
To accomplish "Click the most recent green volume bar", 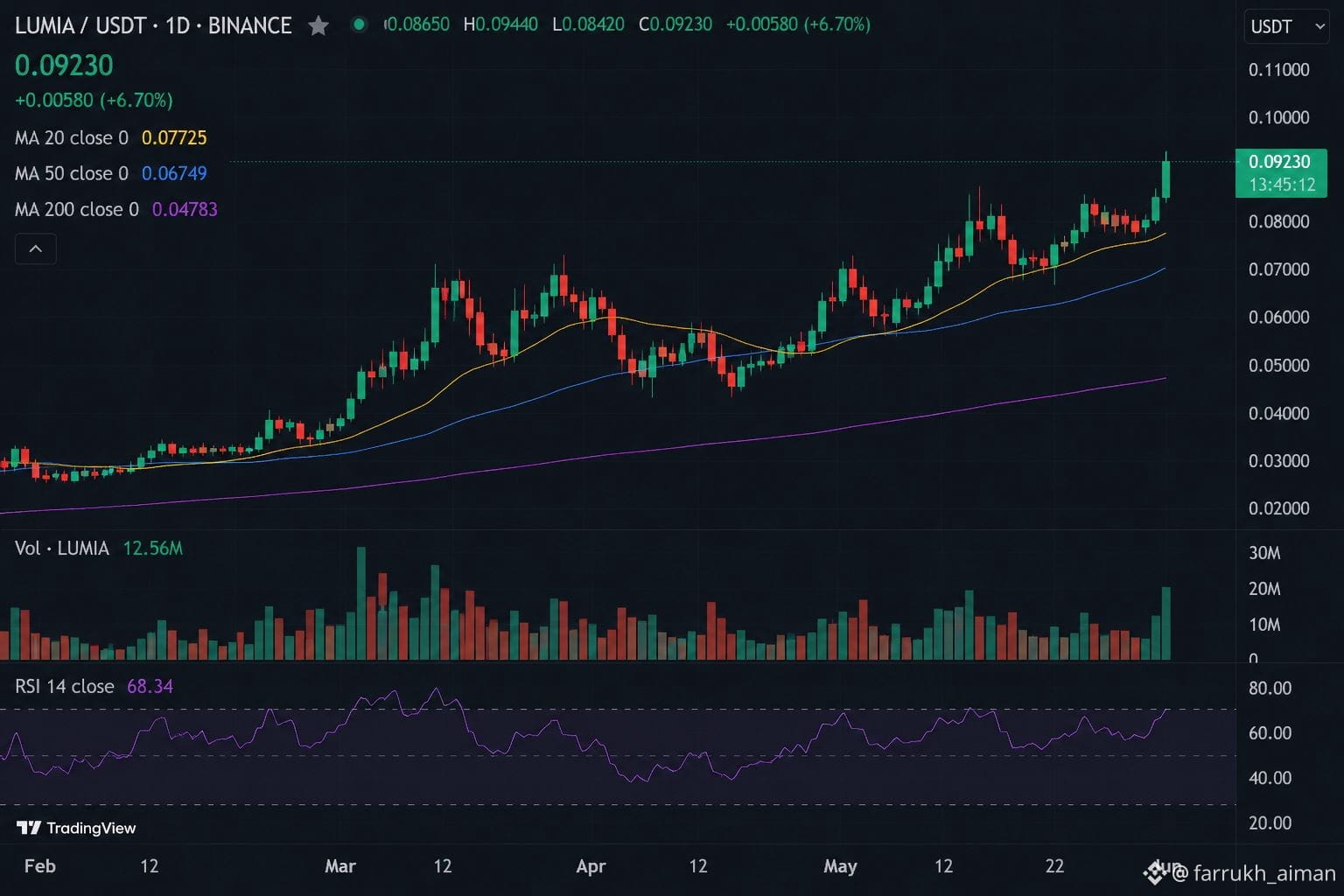I will point(1165,623).
